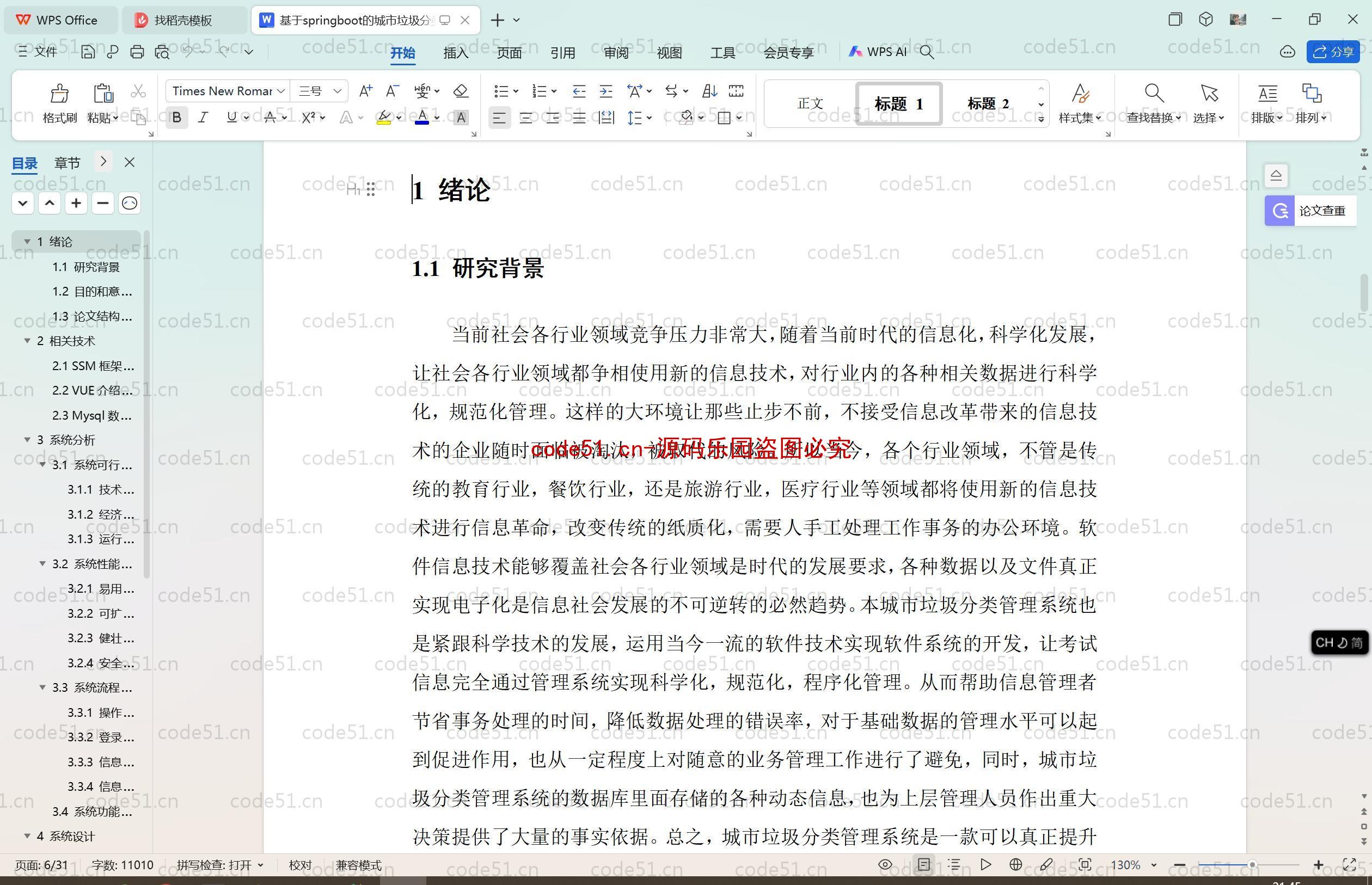The height and width of the screenshot is (885, 1372).
Task: Click the Increase Indent icon
Action: (606, 91)
